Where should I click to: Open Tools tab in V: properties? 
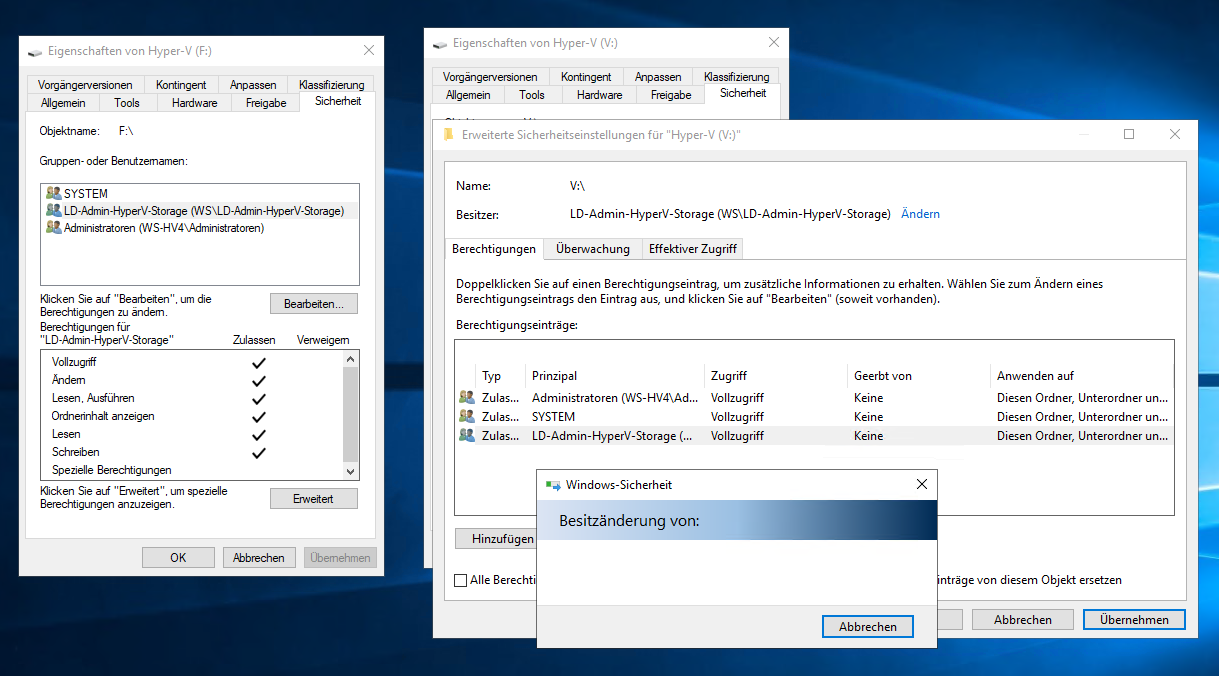click(x=532, y=95)
